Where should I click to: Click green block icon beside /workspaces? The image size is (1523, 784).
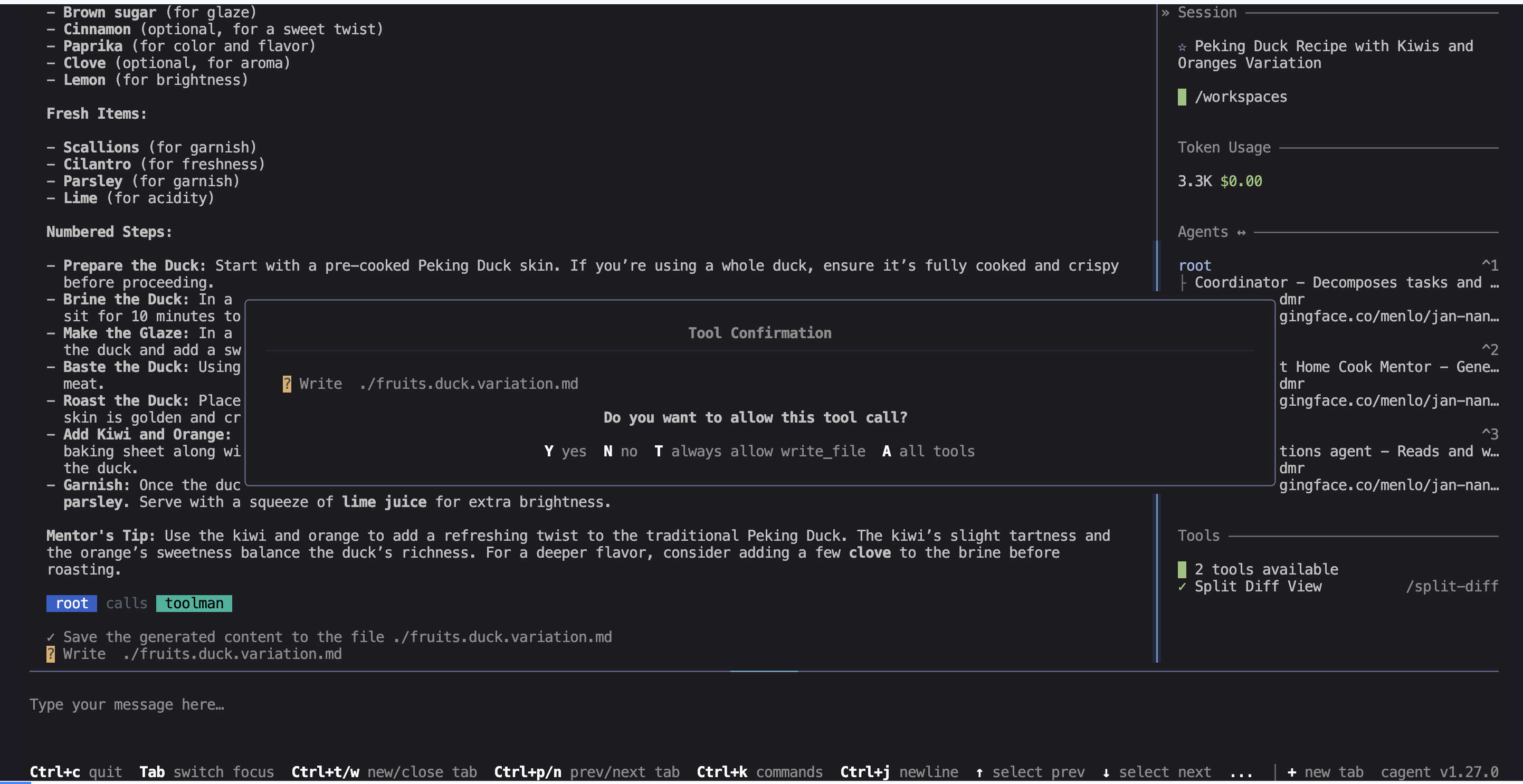pyautogui.click(x=1182, y=97)
